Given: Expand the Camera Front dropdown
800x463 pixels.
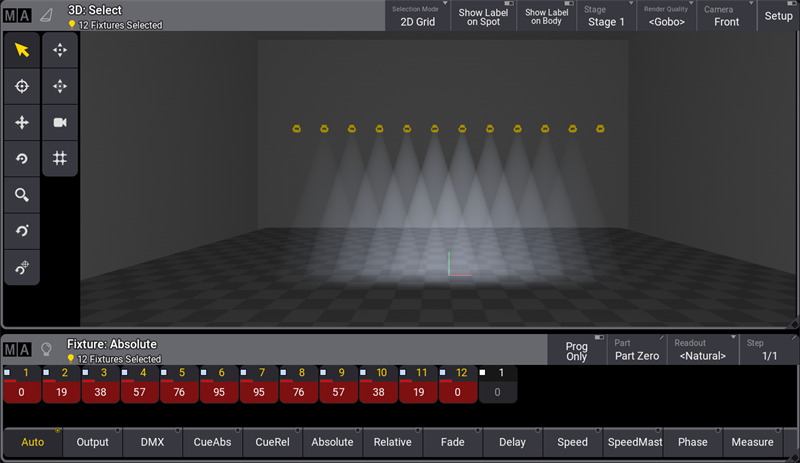Looking at the screenshot, I should pos(727,16).
